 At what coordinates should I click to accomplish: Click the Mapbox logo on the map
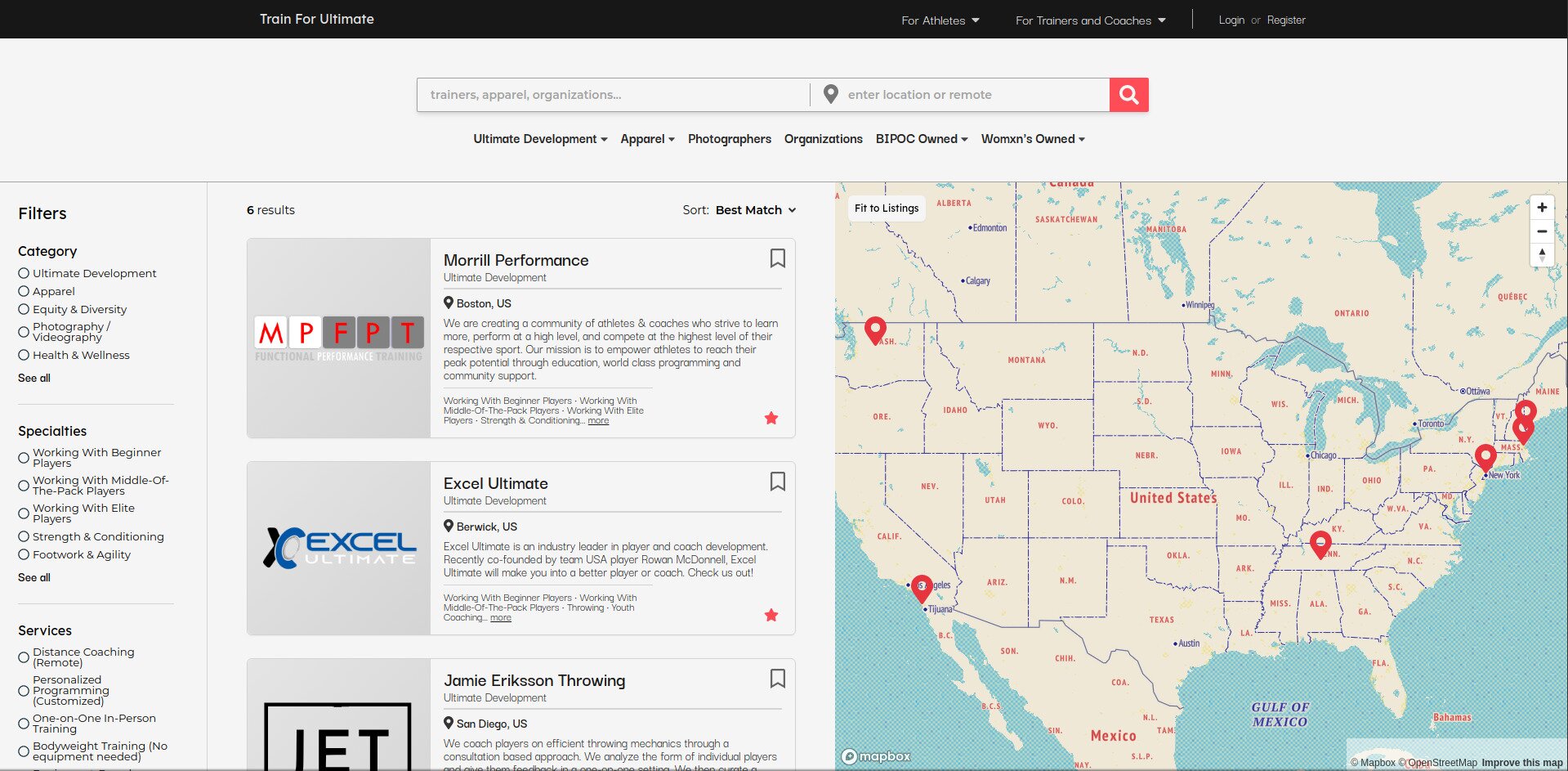click(x=875, y=756)
